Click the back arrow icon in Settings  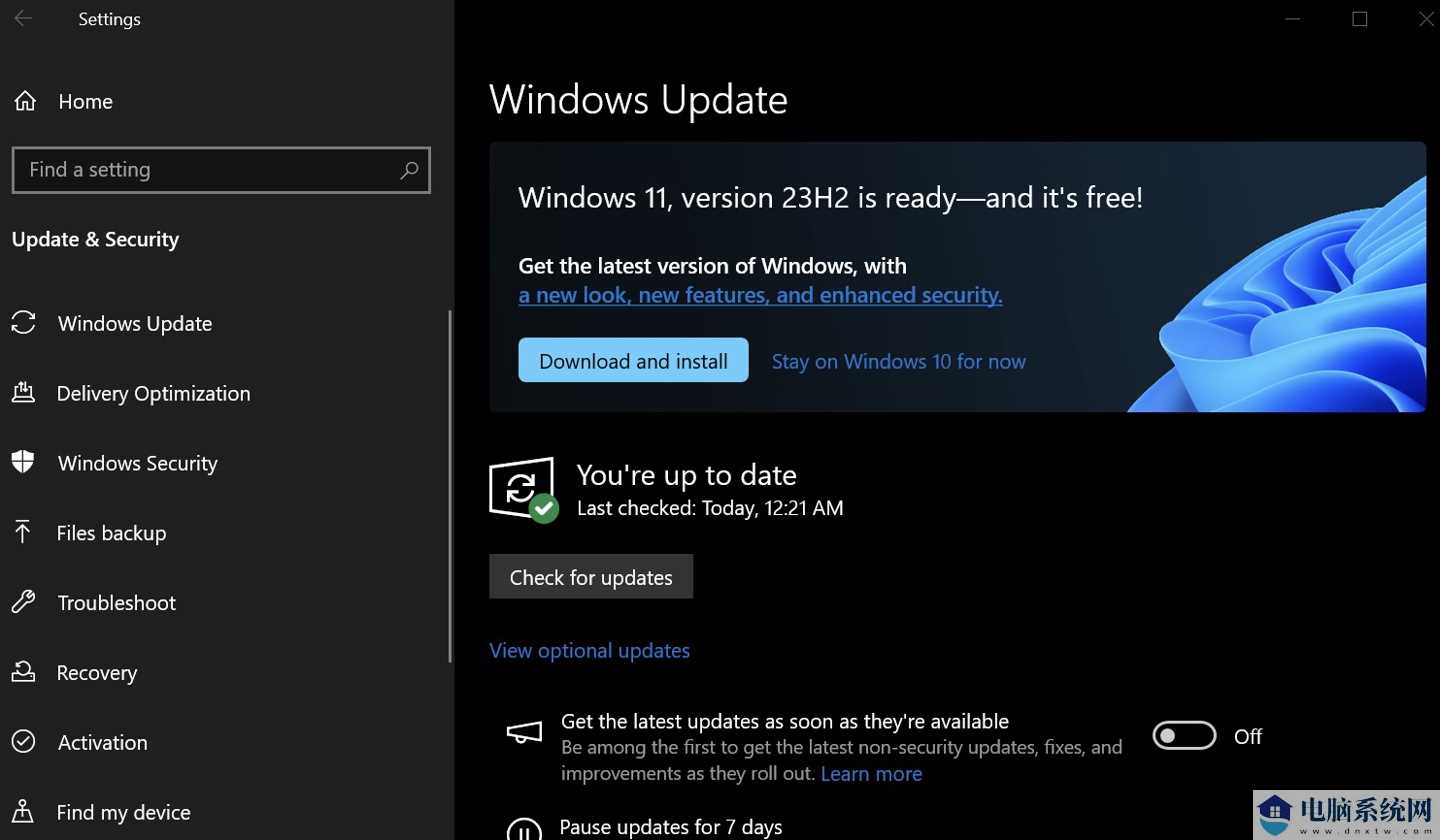coord(23,19)
